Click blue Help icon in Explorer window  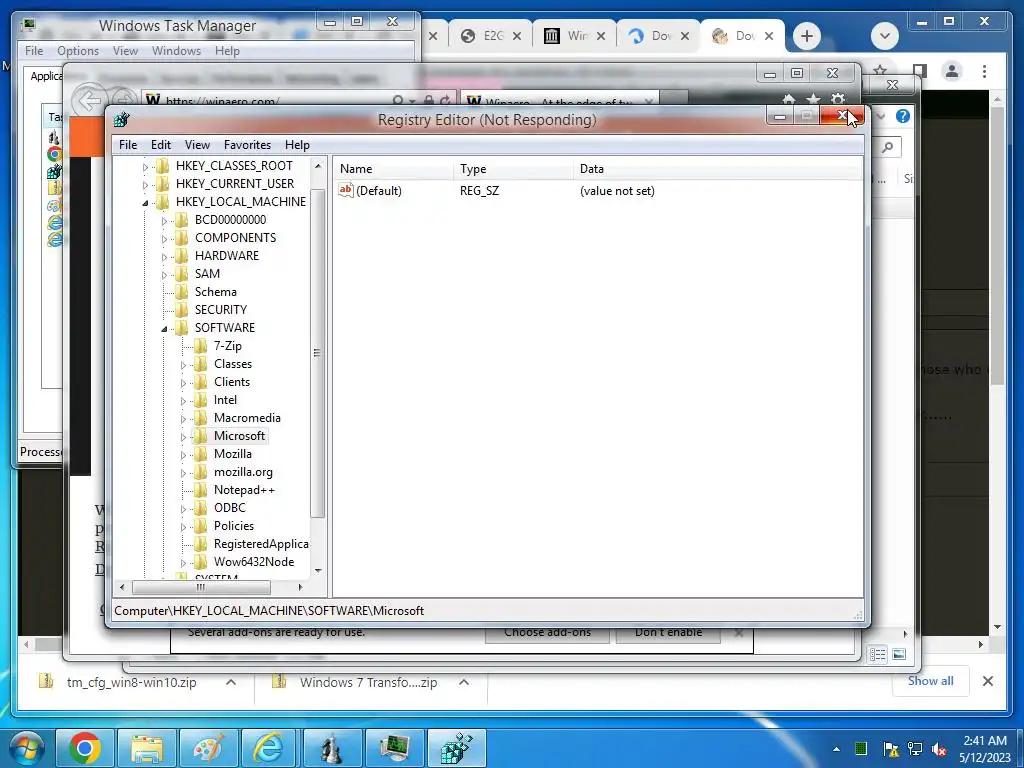[x=903, y=116]
